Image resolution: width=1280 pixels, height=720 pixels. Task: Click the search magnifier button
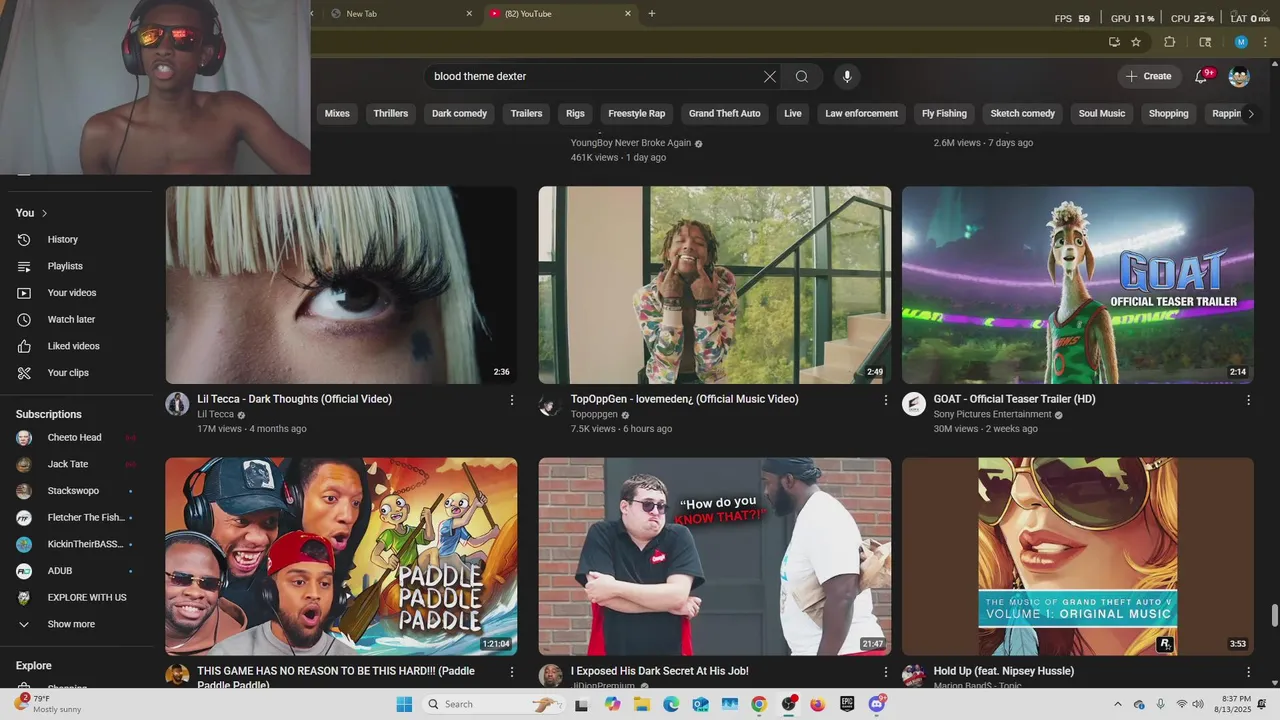[x=802, y=76]
